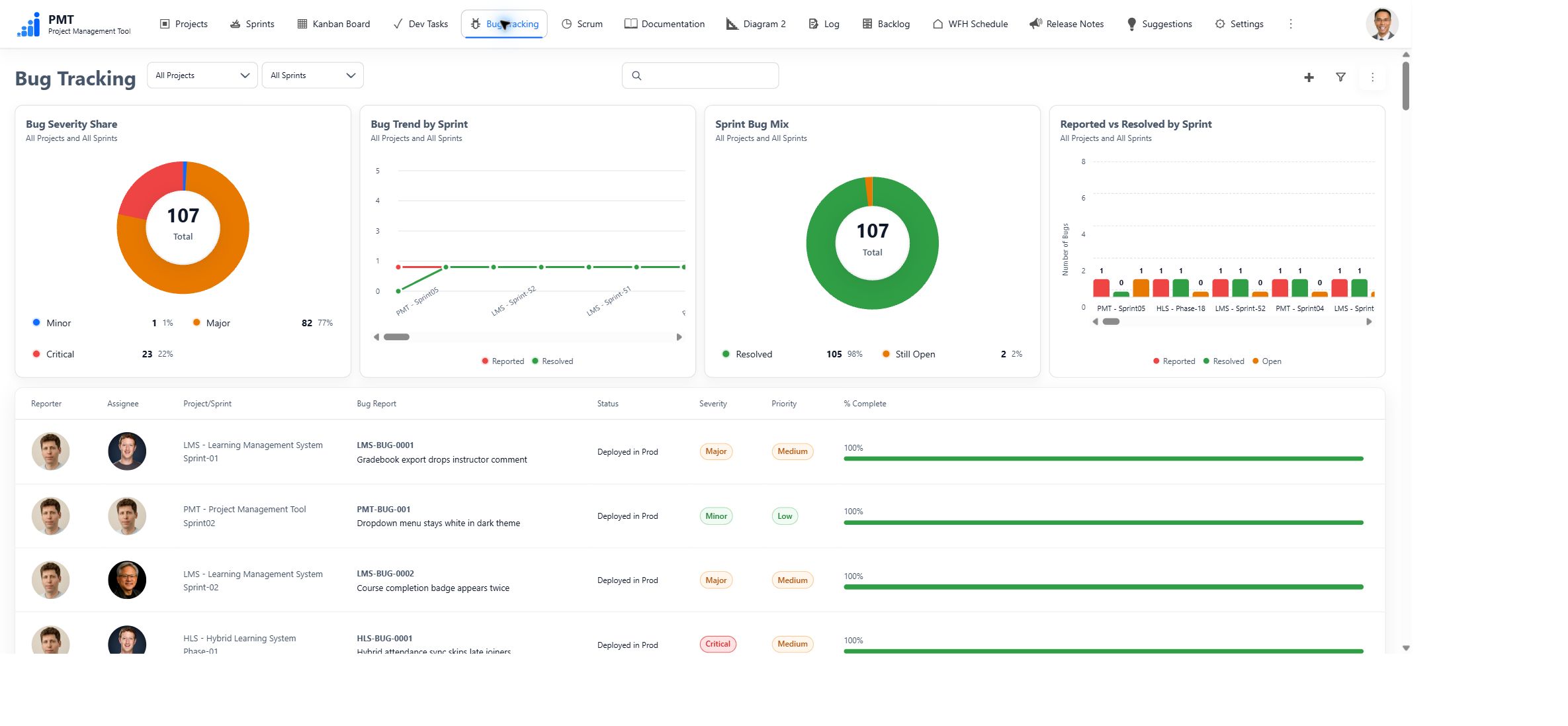
Task: Toggle the Critical legend in Severity Share
Action: tap(54, 354)
